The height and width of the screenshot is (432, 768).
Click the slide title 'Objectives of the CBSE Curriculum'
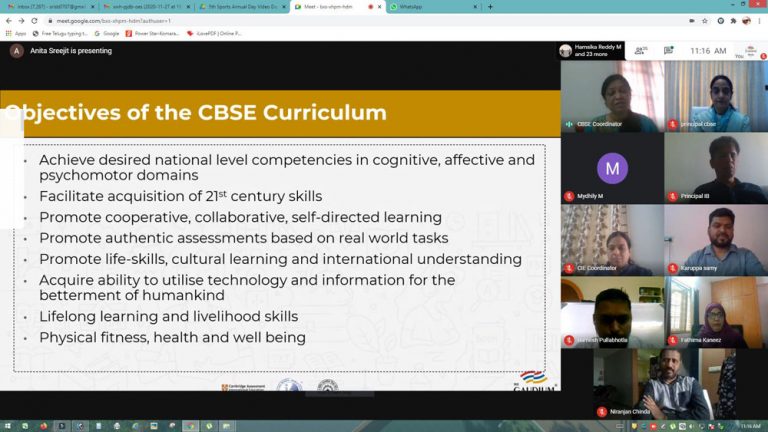pos(195,113)
